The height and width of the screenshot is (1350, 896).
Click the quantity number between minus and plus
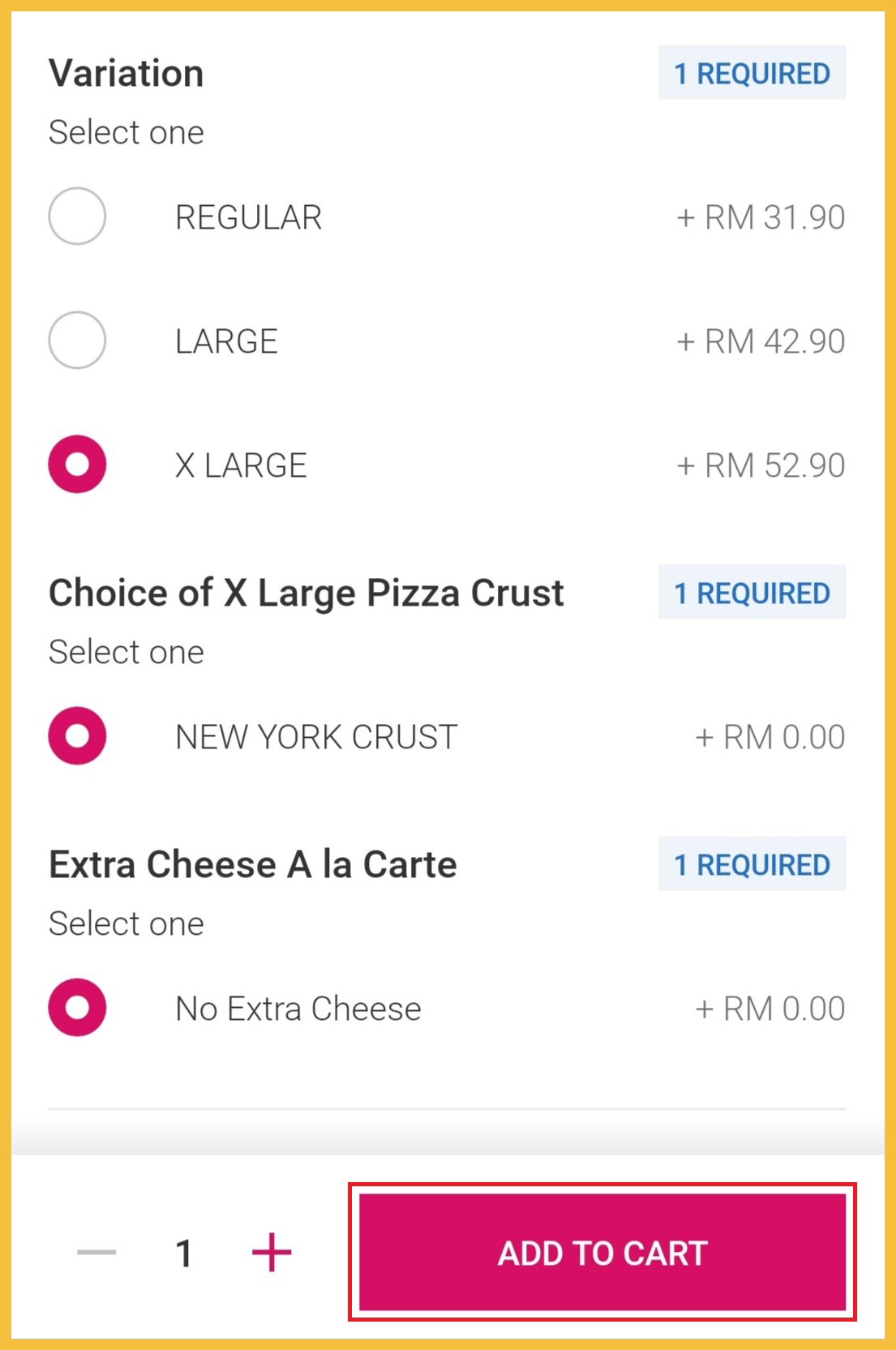click(184, 1254)
